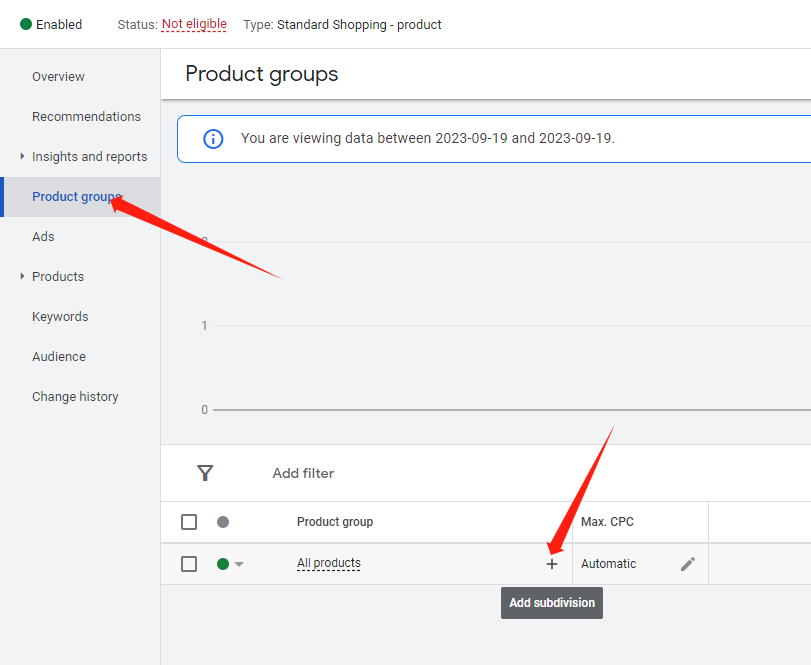Expand Insights and reports section
This screenshot has width=811, height=665.
coord(22,156)
